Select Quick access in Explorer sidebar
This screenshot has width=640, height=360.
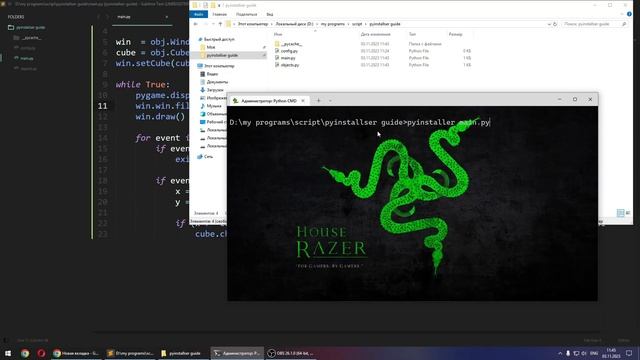pyautogui.click(x=216, y=40)
